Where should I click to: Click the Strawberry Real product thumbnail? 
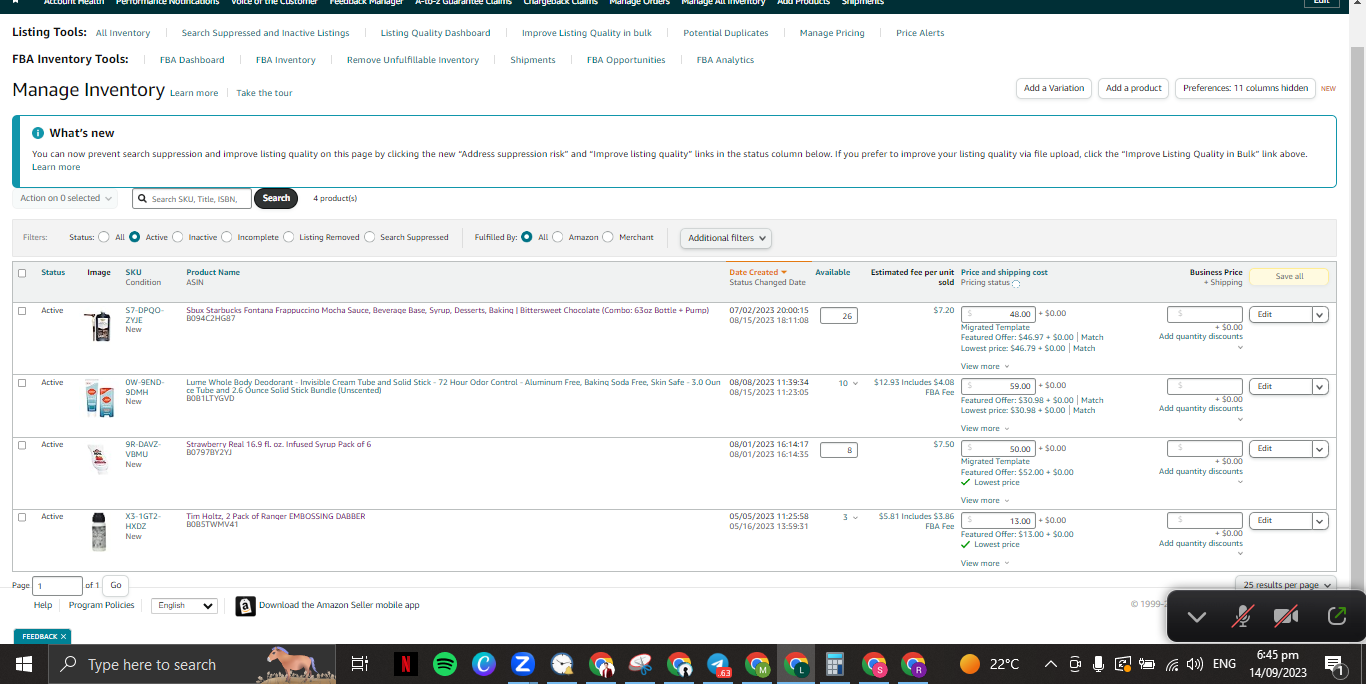point(97,459)
